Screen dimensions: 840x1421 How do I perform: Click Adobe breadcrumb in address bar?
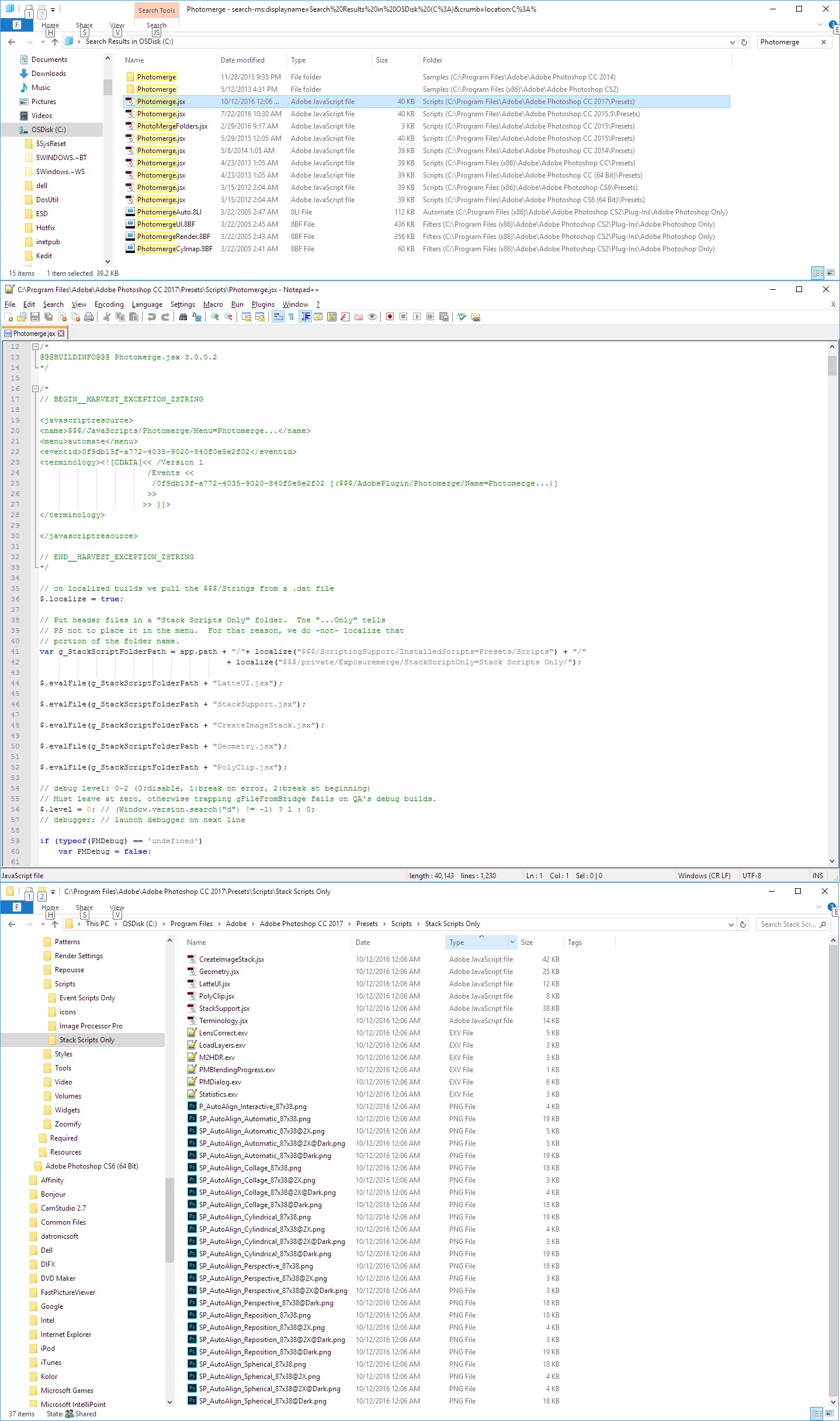[x=236, y=924]
